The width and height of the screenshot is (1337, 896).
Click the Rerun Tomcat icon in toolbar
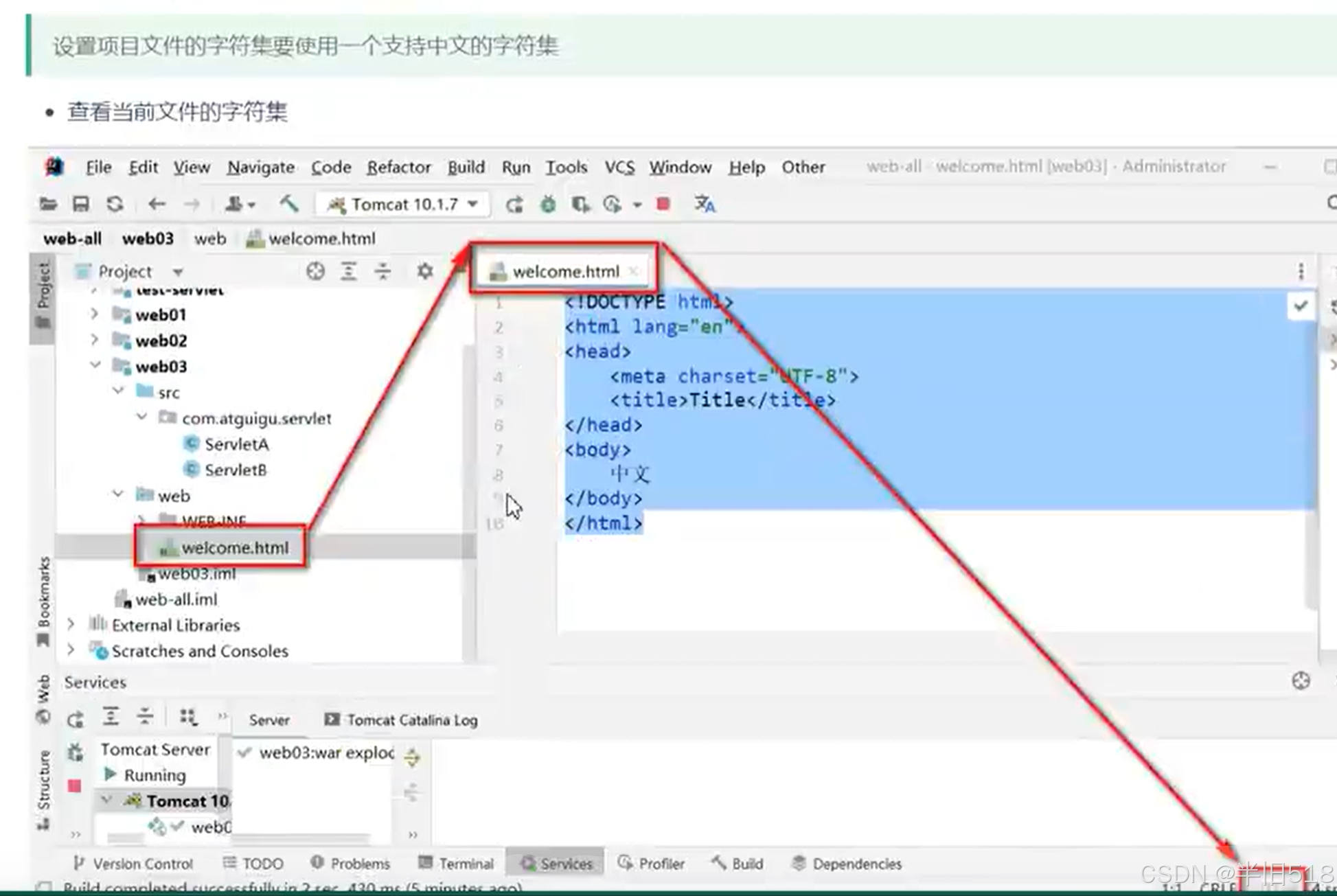pos(514,205)
